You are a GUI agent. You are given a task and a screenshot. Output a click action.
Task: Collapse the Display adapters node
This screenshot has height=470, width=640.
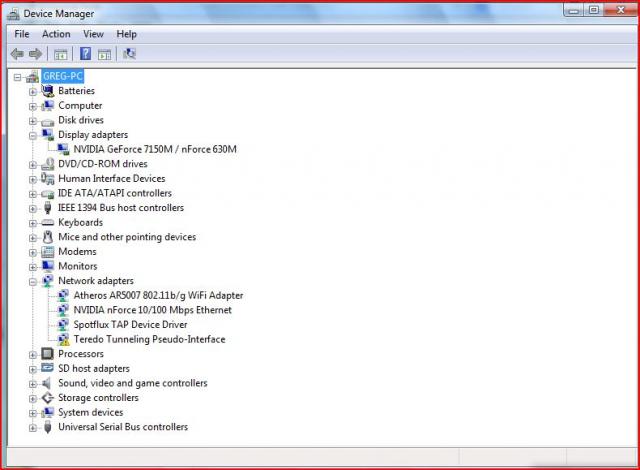pyautogui.click(x=33, y=135)
